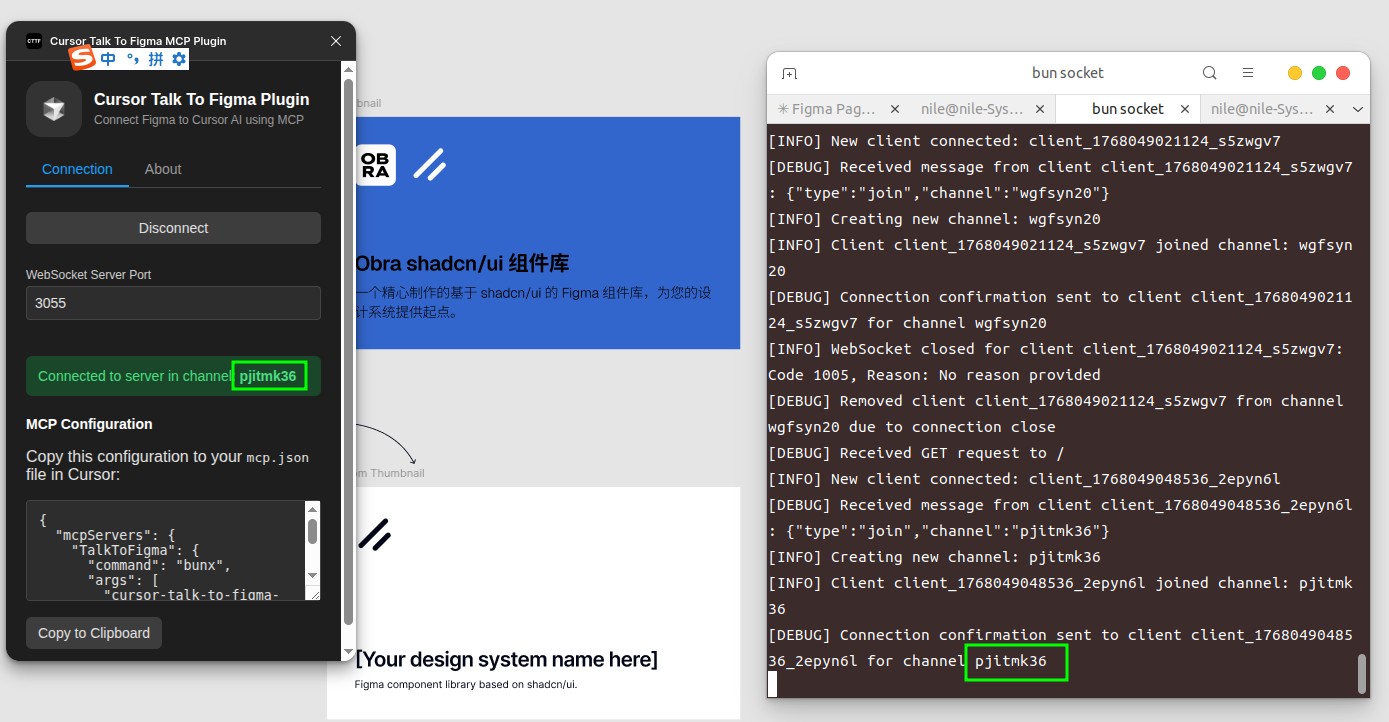Close the 'bun socket' terminal tab
The width and height of the screenshot is (1389, 722).
coord(1185,109)
